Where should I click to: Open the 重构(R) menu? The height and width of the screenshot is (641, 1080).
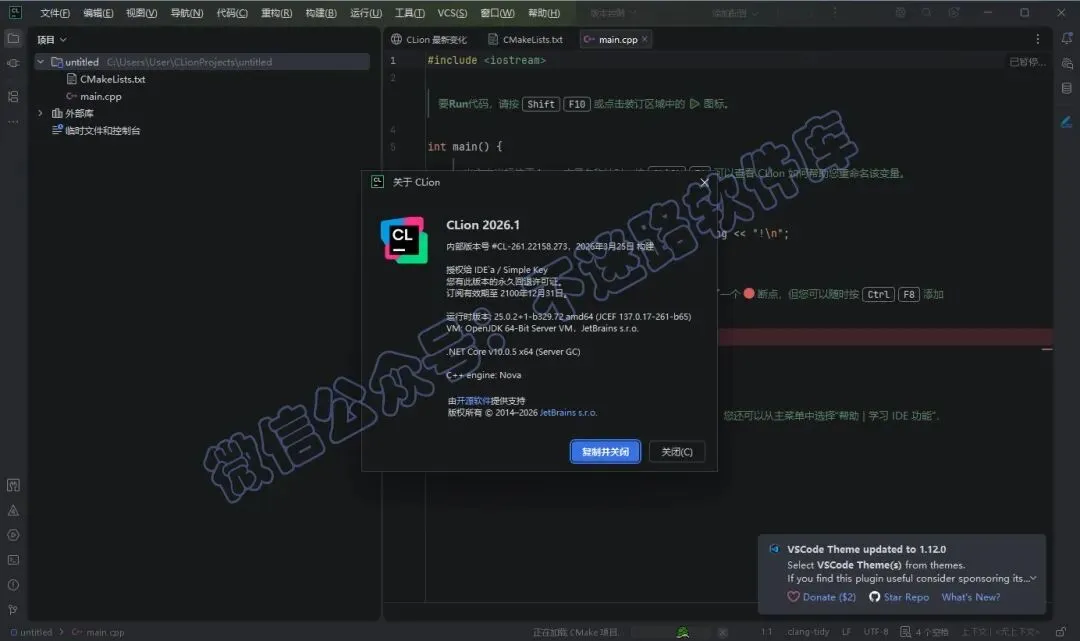click(276, 12)
